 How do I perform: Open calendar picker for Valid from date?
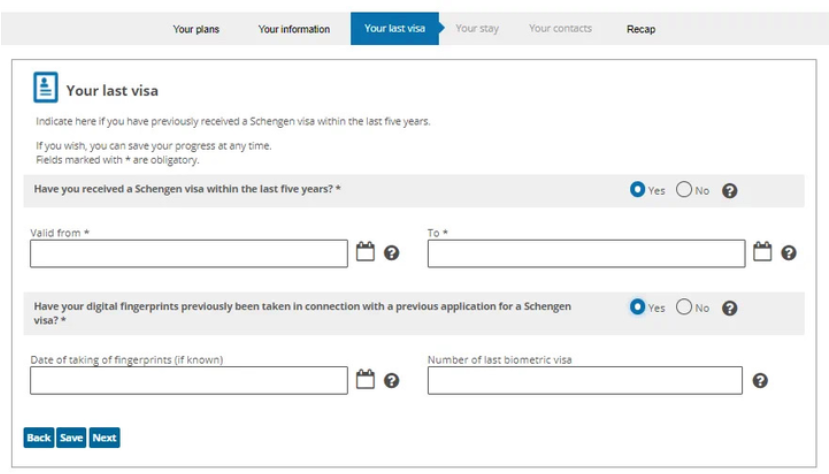365,252
